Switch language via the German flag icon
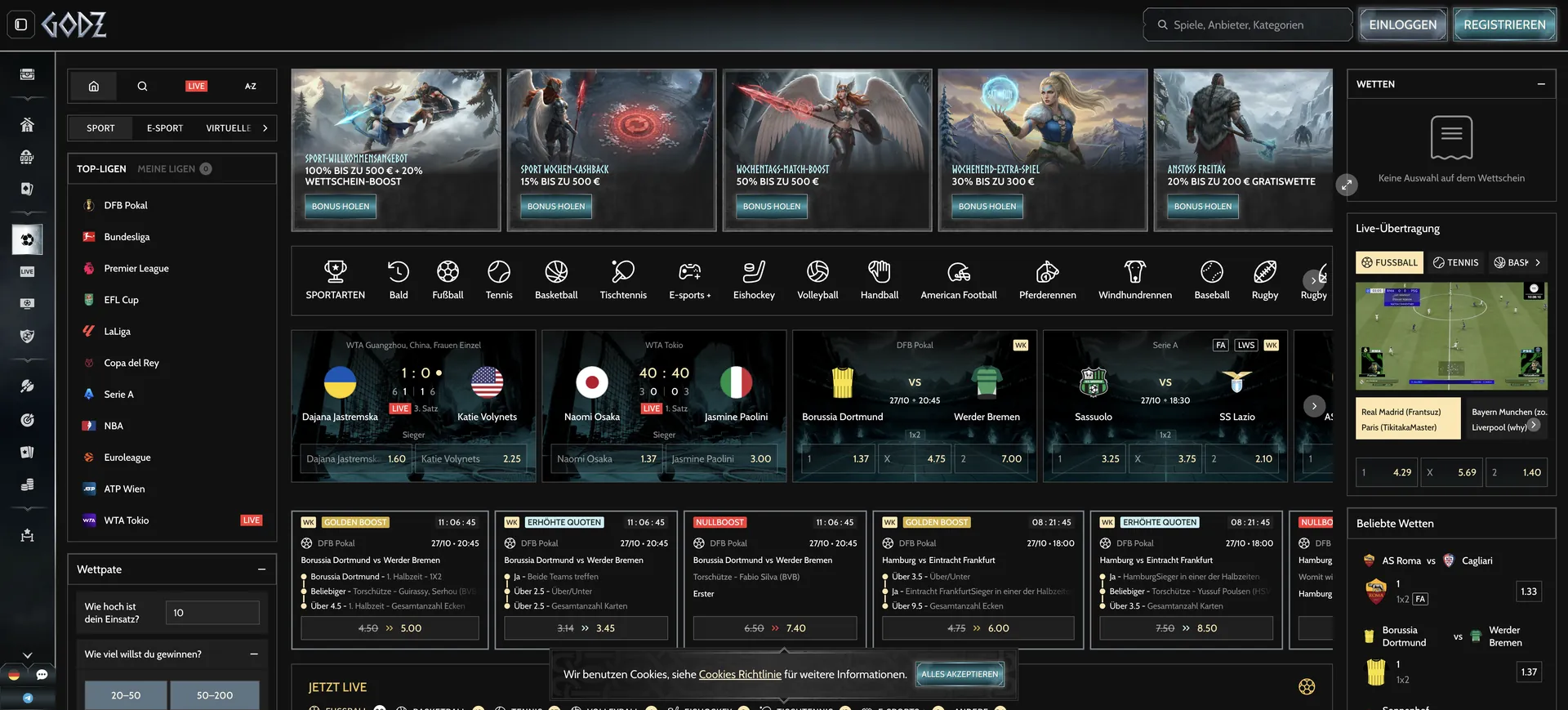 14,675
